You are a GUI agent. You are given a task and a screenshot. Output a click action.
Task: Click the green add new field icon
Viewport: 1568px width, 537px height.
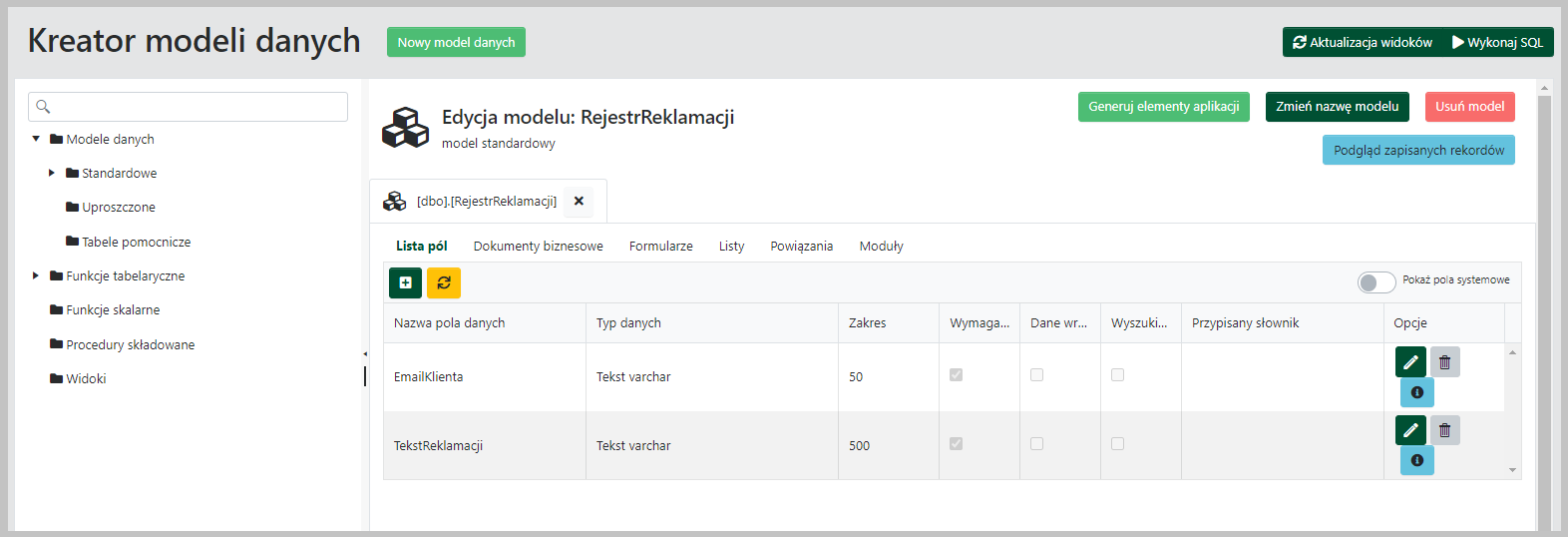(x=405, y=282)
